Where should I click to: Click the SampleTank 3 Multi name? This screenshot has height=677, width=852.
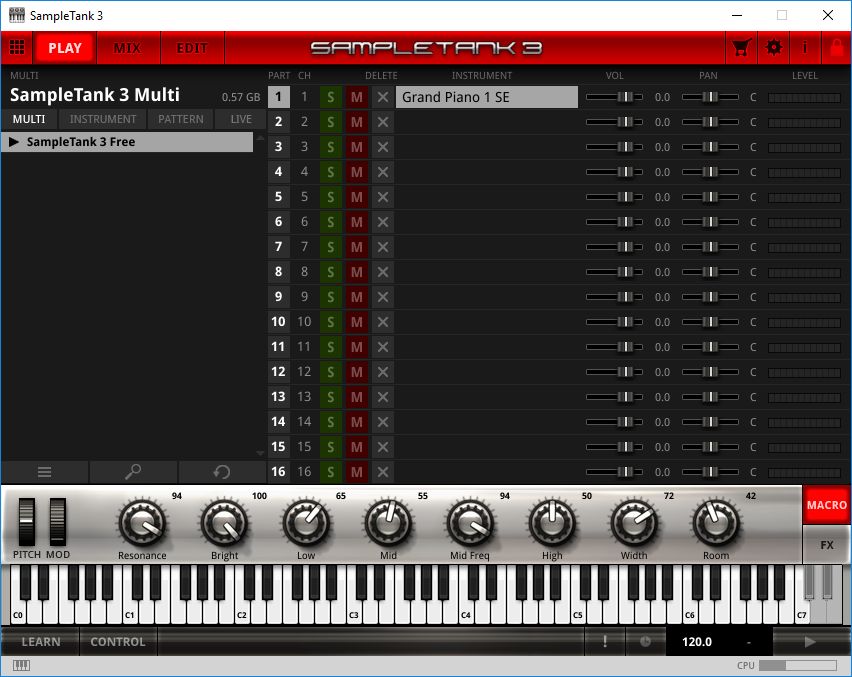coord(95,95)
